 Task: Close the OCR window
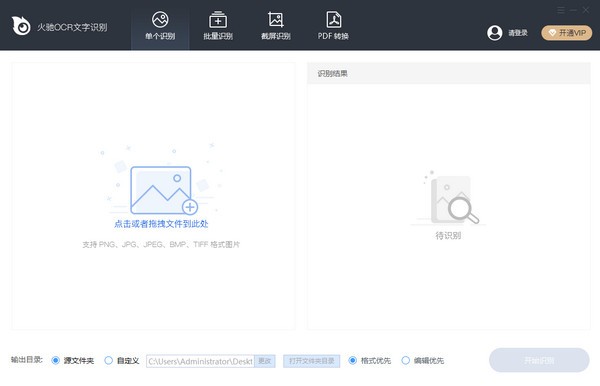pyautogui.click(x=586, y=10)
